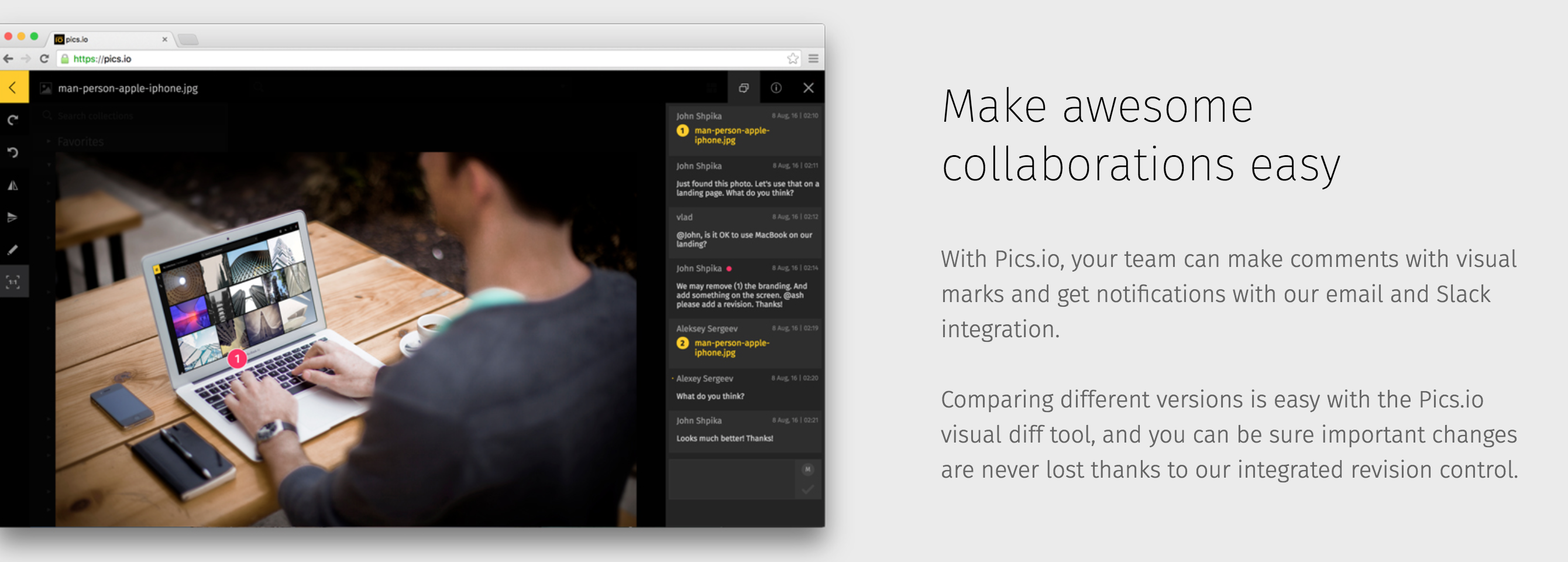Rotate image clockwise with the redo-arrow tool

(x=13, y=120)
